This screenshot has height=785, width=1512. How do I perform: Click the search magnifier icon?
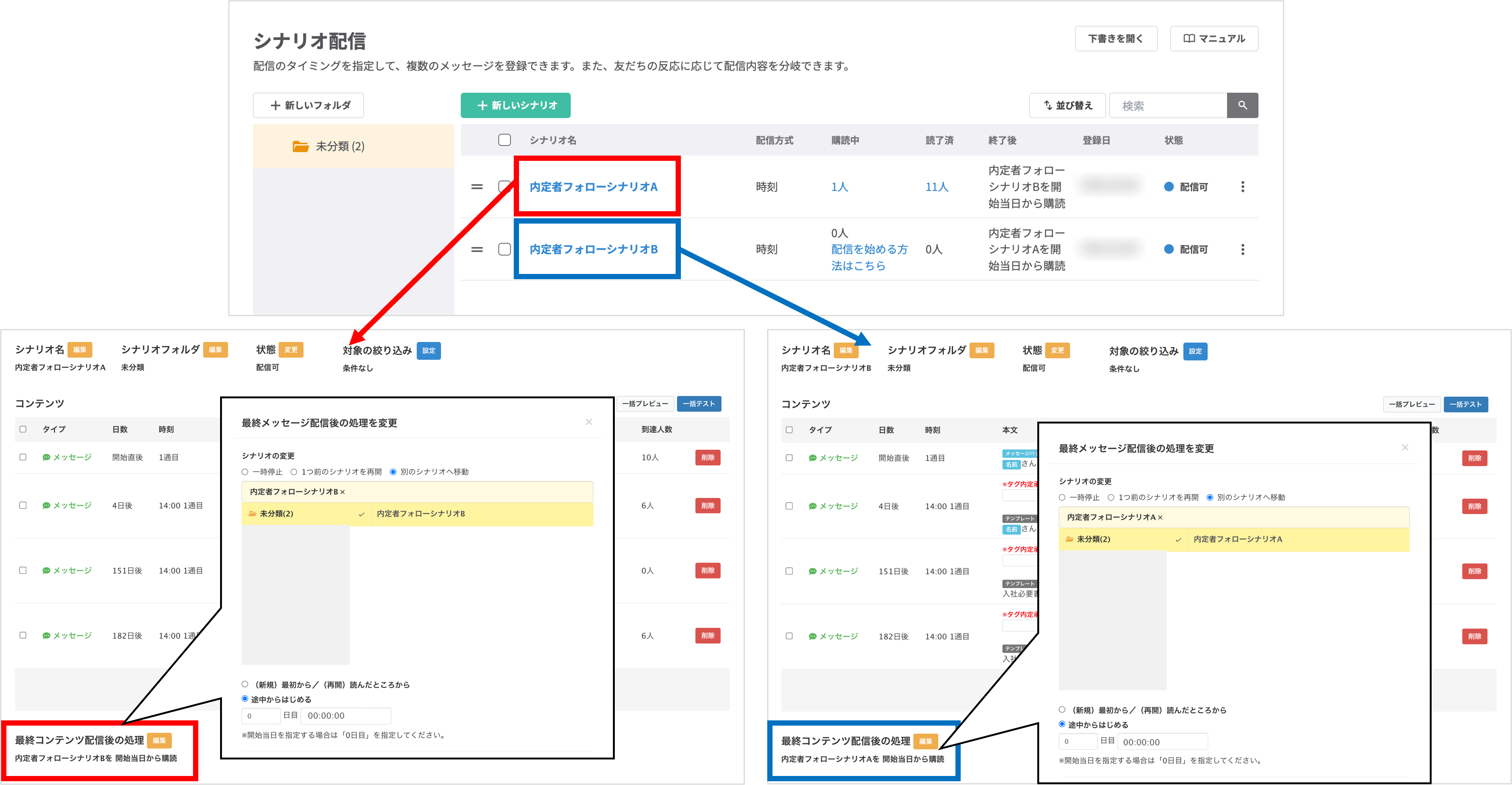pyautogui.click(x=1243, y=105)
